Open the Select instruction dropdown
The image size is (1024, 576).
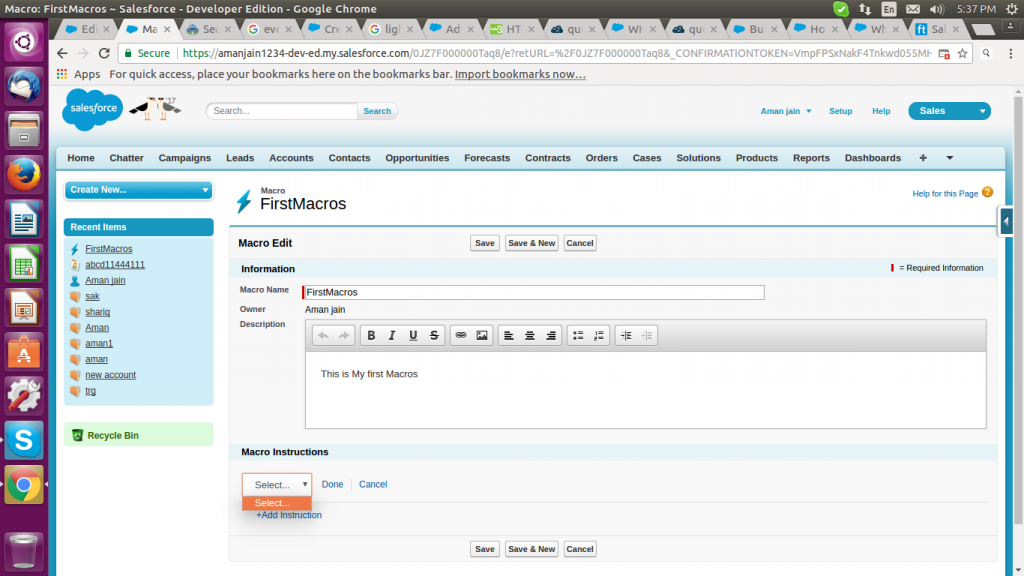click(277, 484)
